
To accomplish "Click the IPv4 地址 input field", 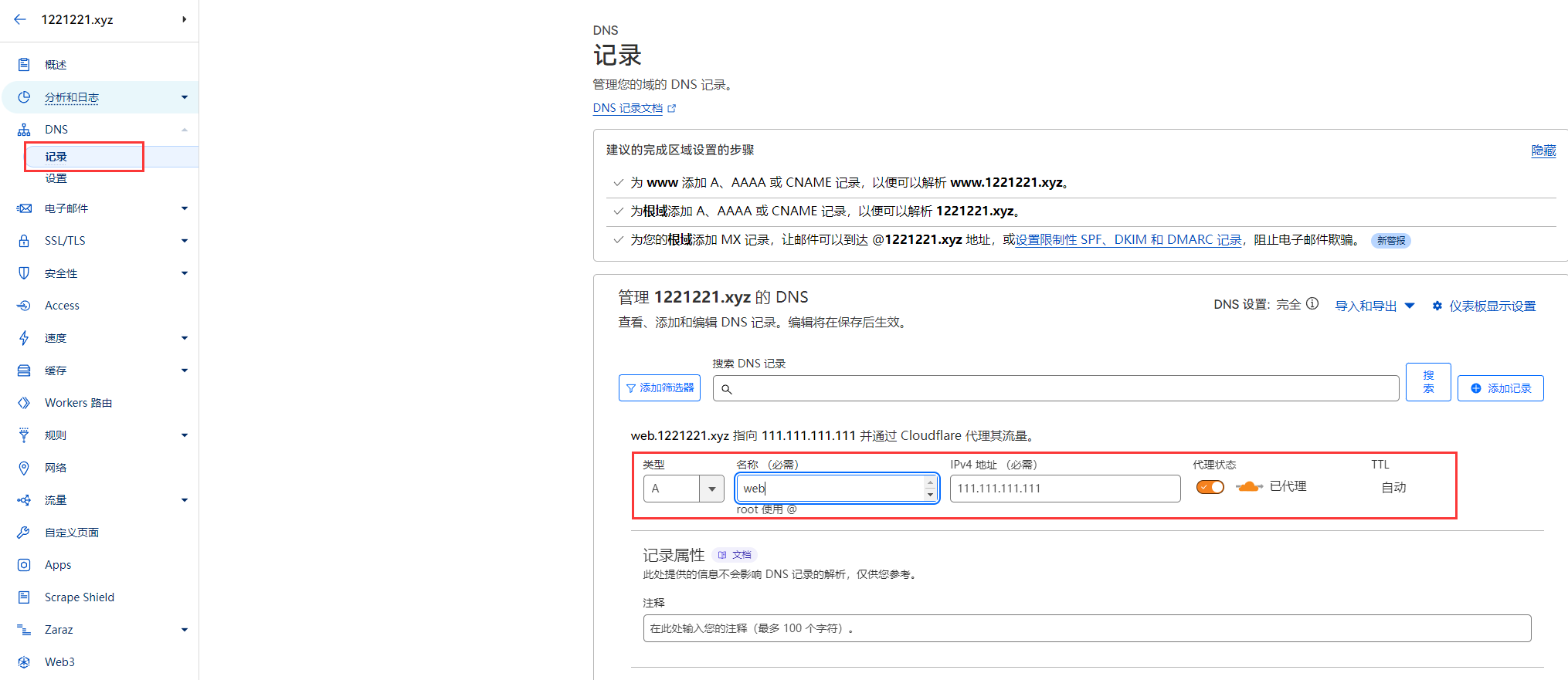I will coord(1064,489).
